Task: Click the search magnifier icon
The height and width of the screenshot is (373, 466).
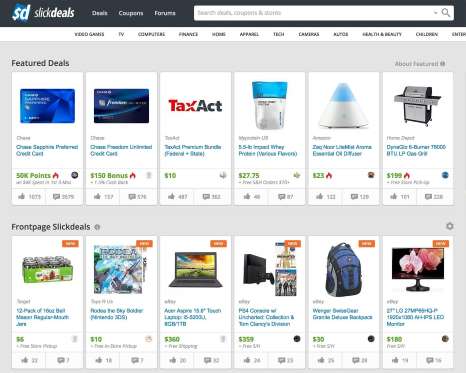Action: (x=446, y=13)
